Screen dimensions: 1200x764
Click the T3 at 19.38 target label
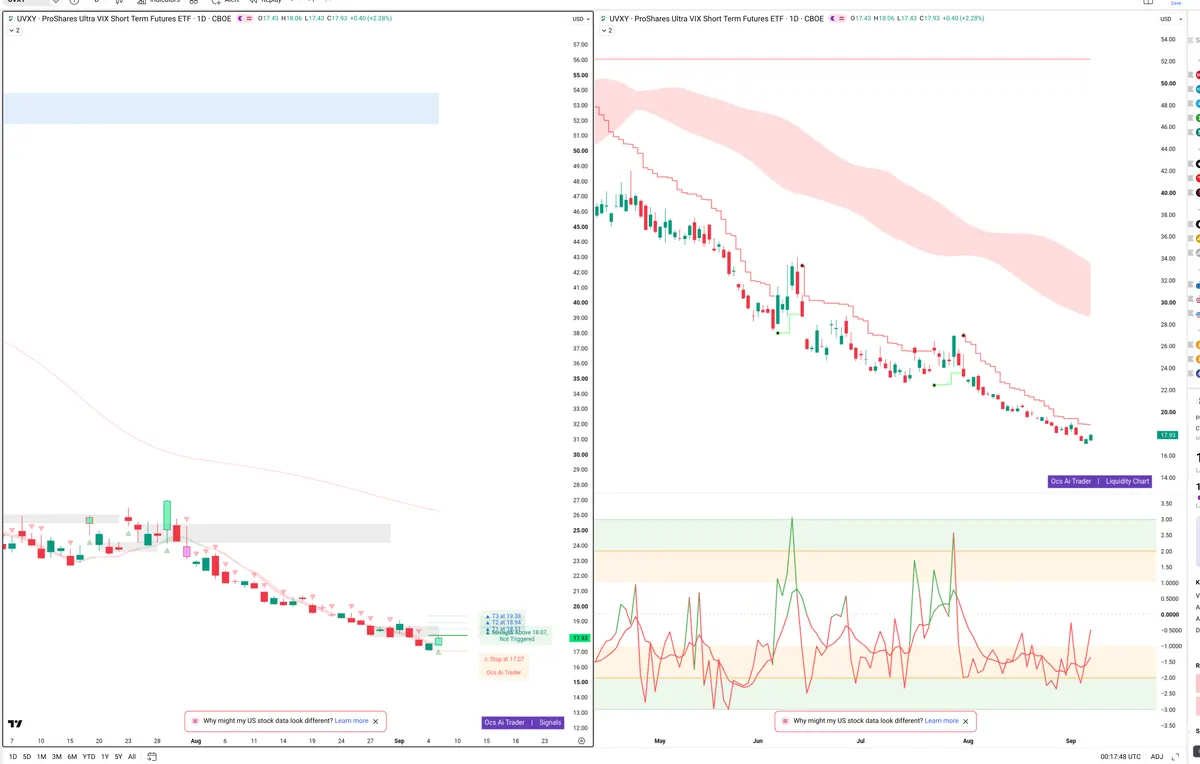tap(505, 616)
